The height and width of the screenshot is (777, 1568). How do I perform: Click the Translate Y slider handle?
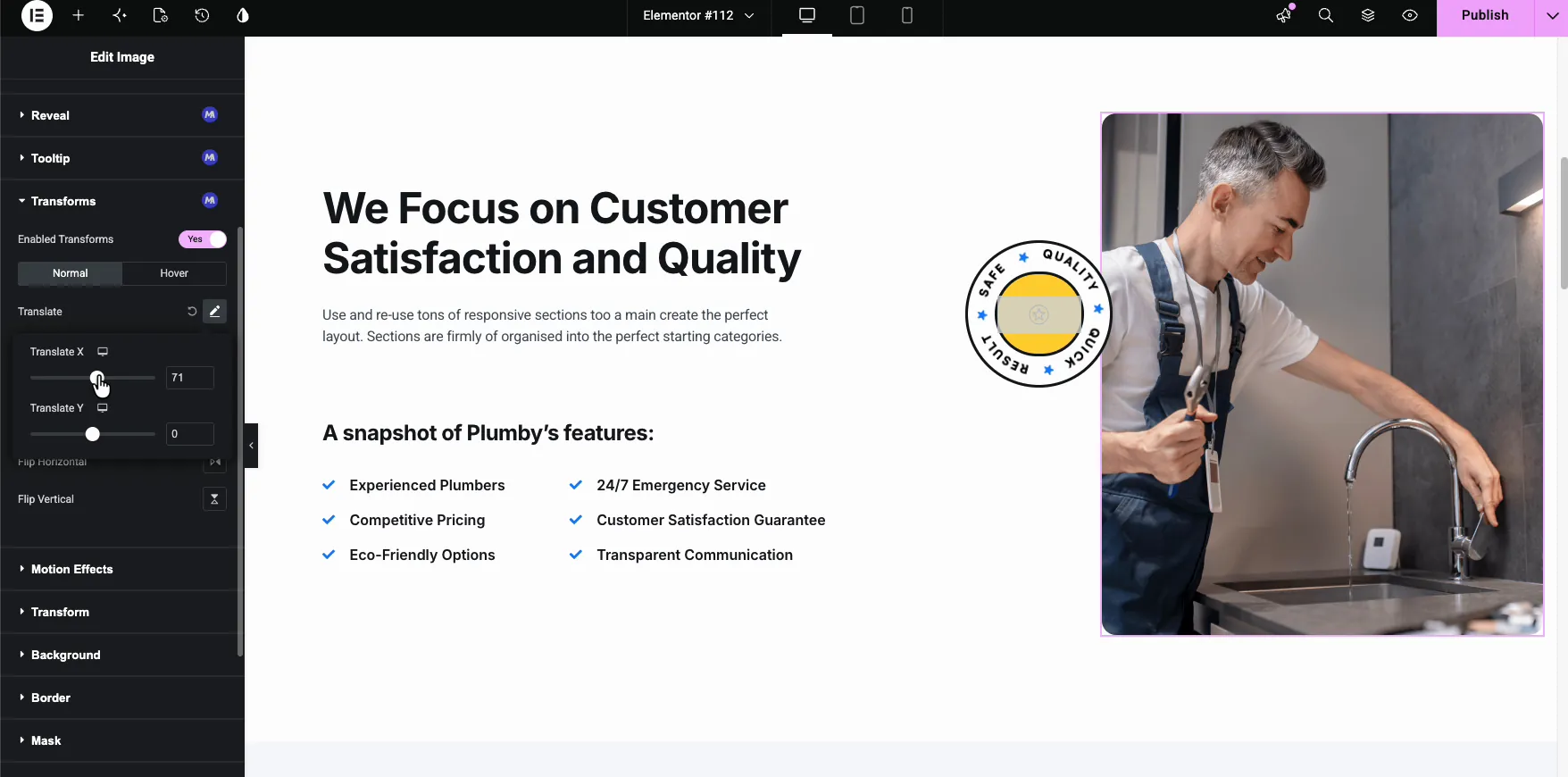(92, 434)
